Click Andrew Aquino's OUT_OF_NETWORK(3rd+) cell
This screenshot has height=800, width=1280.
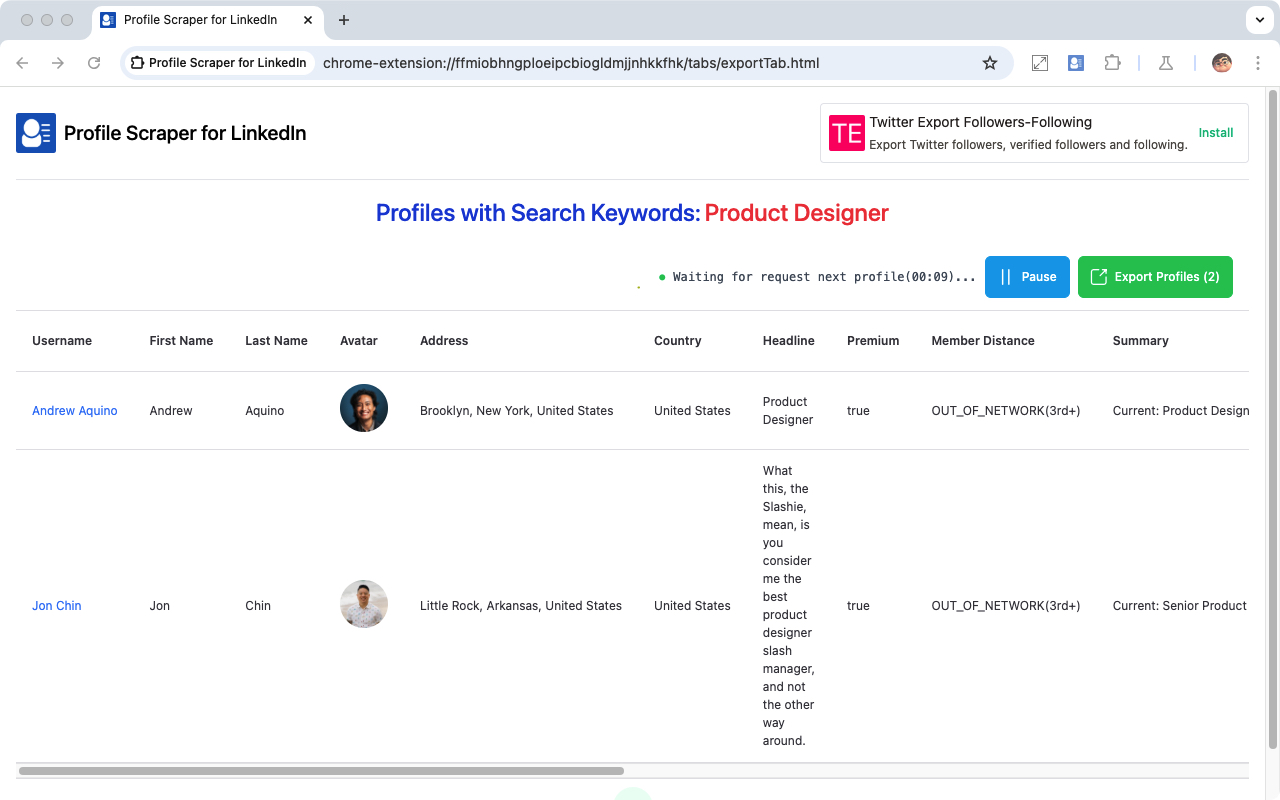click(x=1006, y=411)
